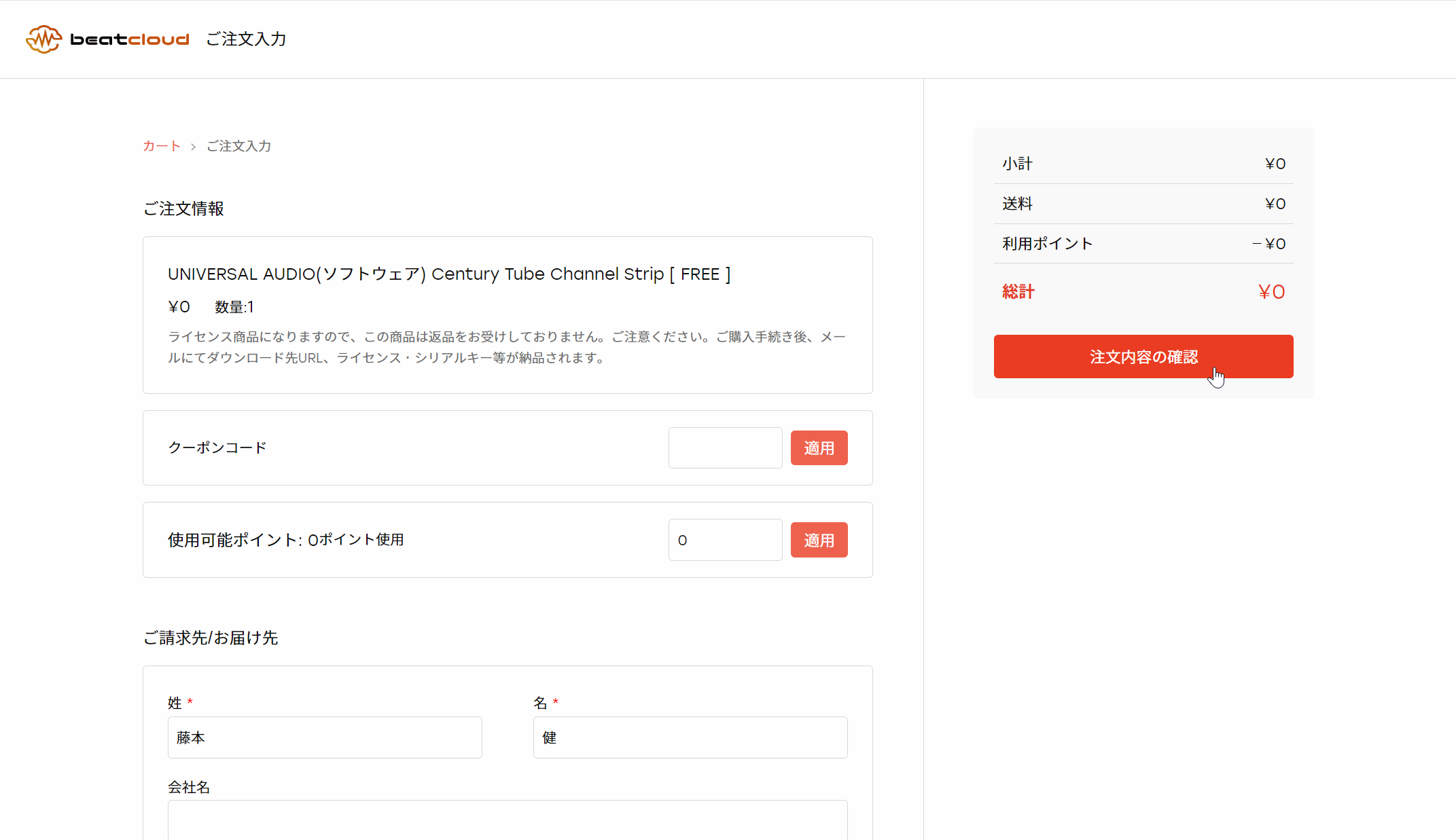Screen dimensions: 1456x840
Task: Focus the クーポンコード input field
Action: (x=725, y=448)
